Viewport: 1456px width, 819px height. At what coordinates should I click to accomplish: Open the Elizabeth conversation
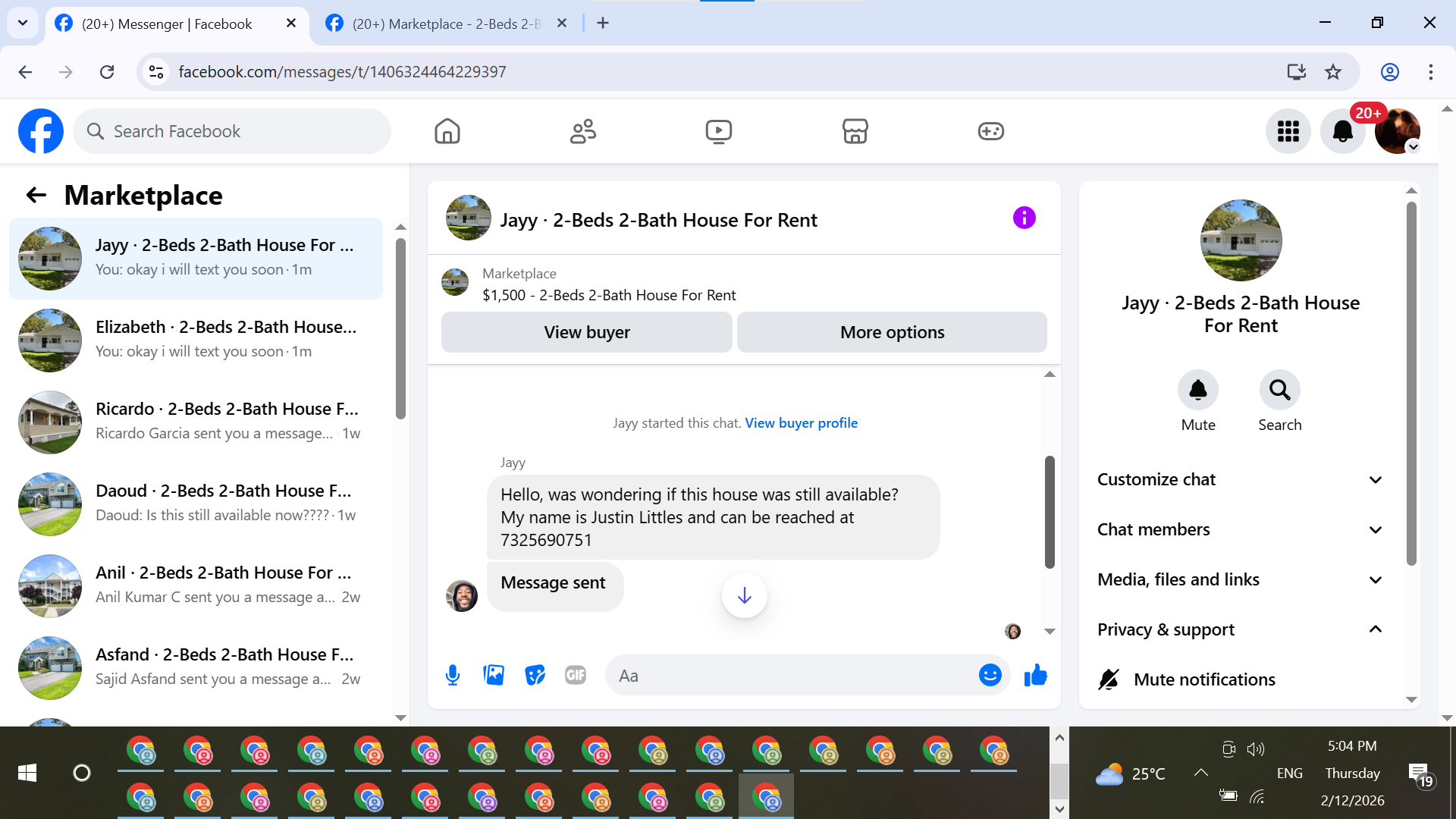pyautogui.click(x=196, y=340)
